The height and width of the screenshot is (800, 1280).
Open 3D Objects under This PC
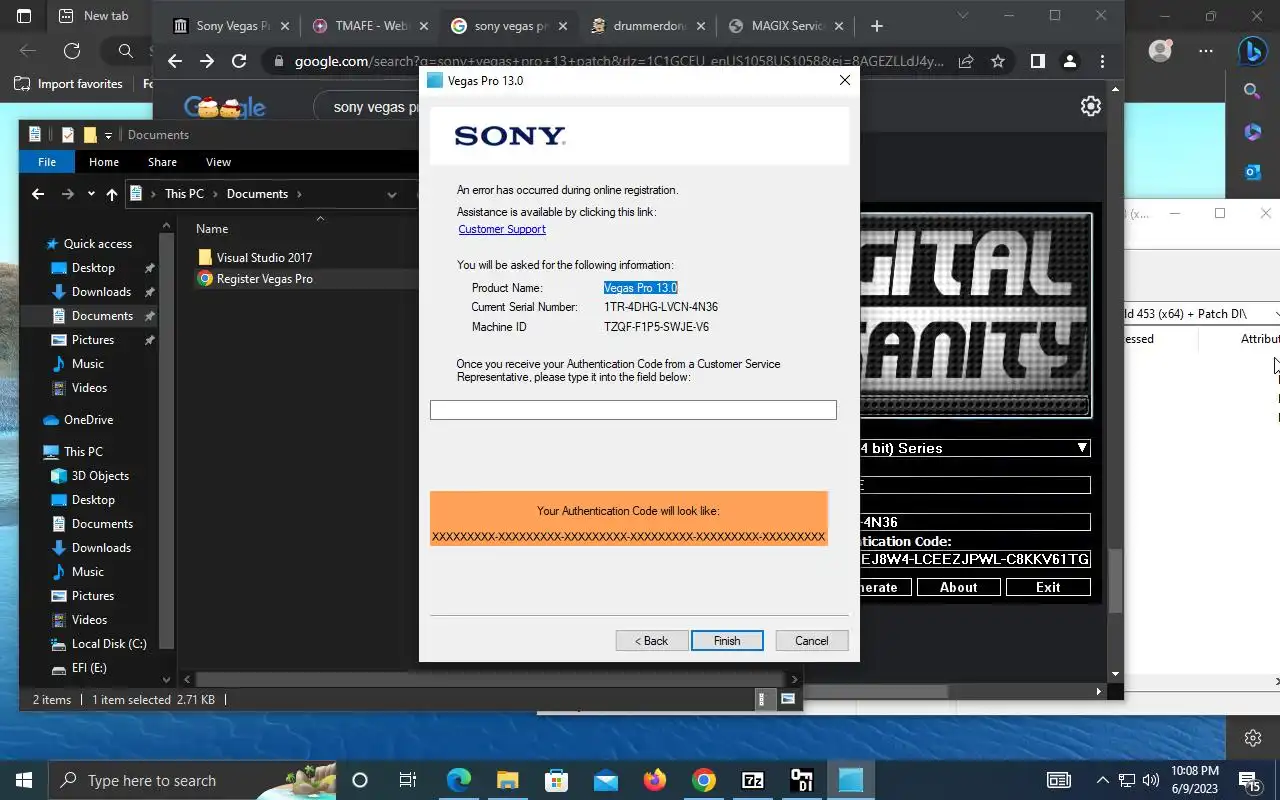[x=100, y=476]
